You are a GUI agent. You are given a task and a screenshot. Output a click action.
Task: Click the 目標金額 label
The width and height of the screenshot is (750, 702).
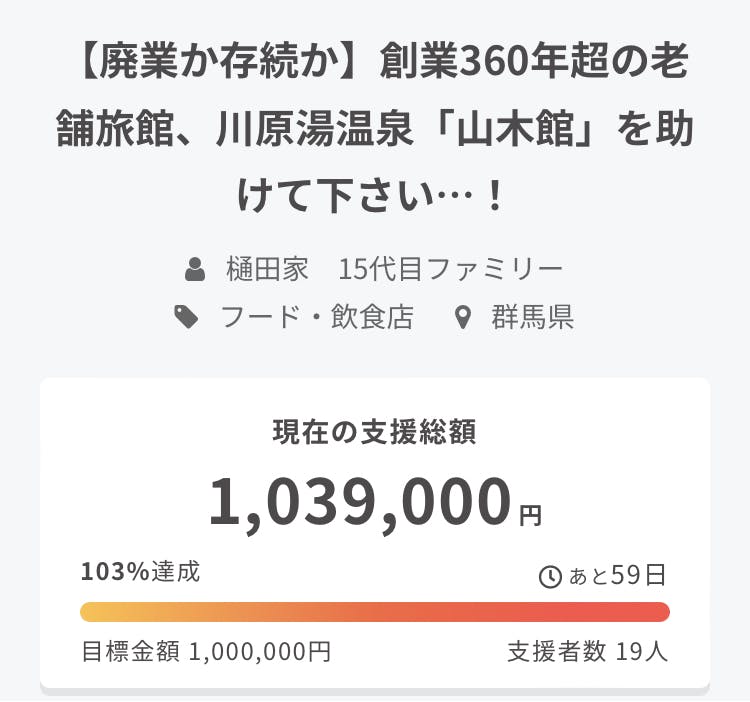(130, 652)
